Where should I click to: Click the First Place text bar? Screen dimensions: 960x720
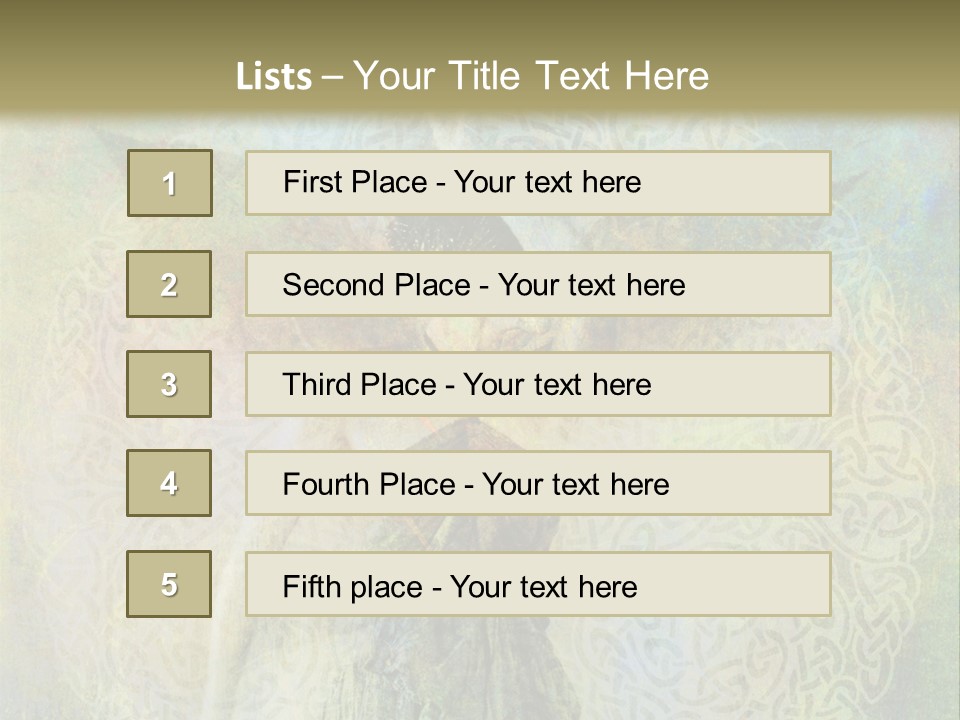(x=538, y=183)
